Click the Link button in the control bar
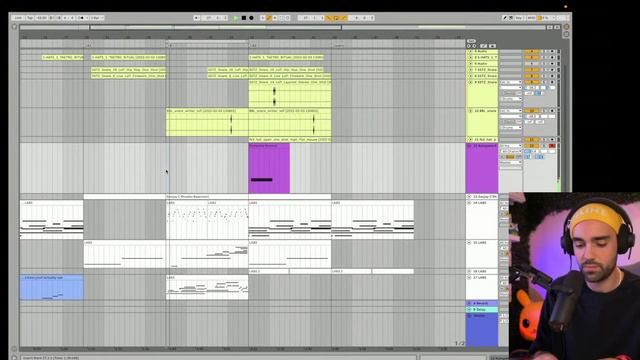Viewport: 640px width, 360px height. click(18, 18)
